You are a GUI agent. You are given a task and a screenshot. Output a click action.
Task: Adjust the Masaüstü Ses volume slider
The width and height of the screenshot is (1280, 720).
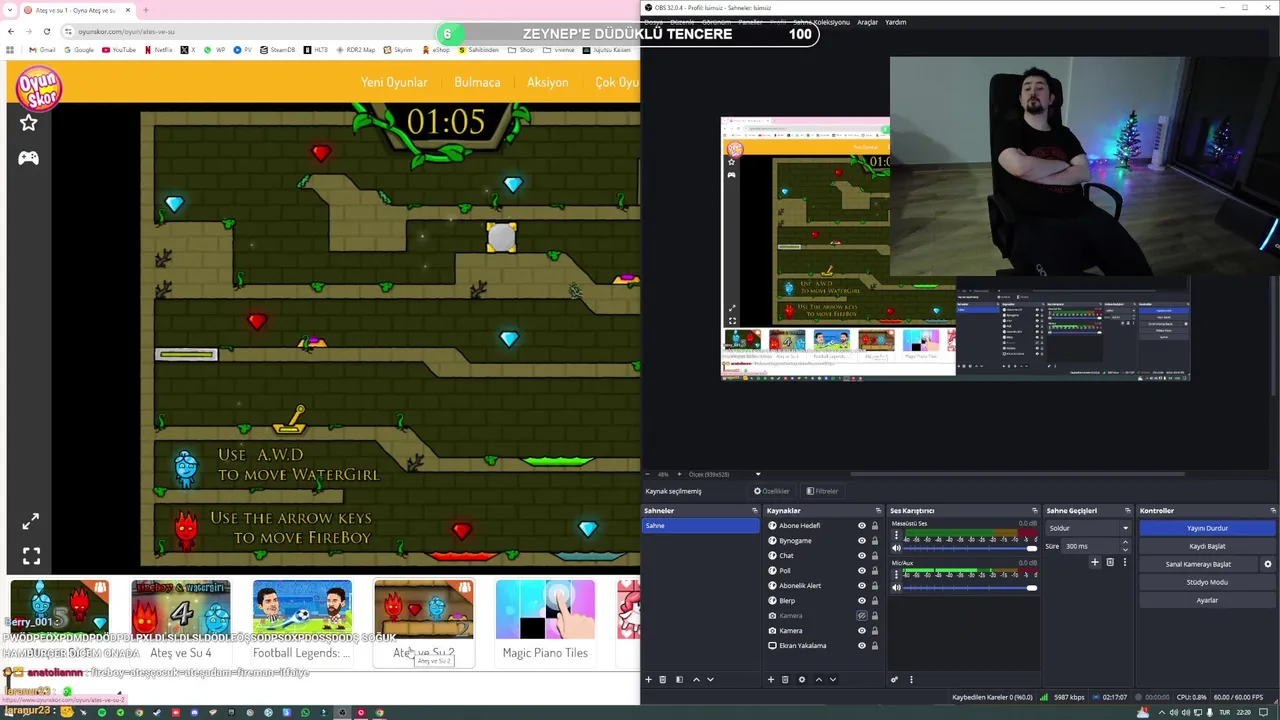(x=971, y=548)
